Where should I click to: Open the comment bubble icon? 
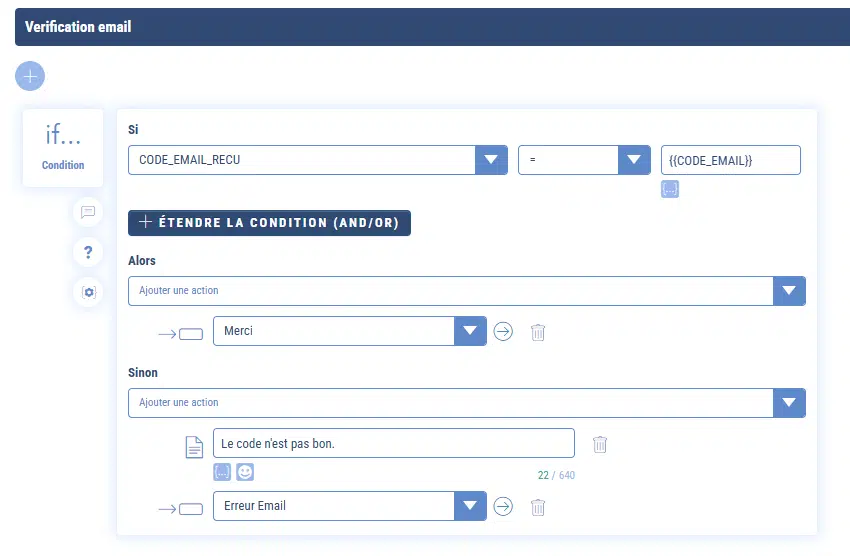point(88,212)
